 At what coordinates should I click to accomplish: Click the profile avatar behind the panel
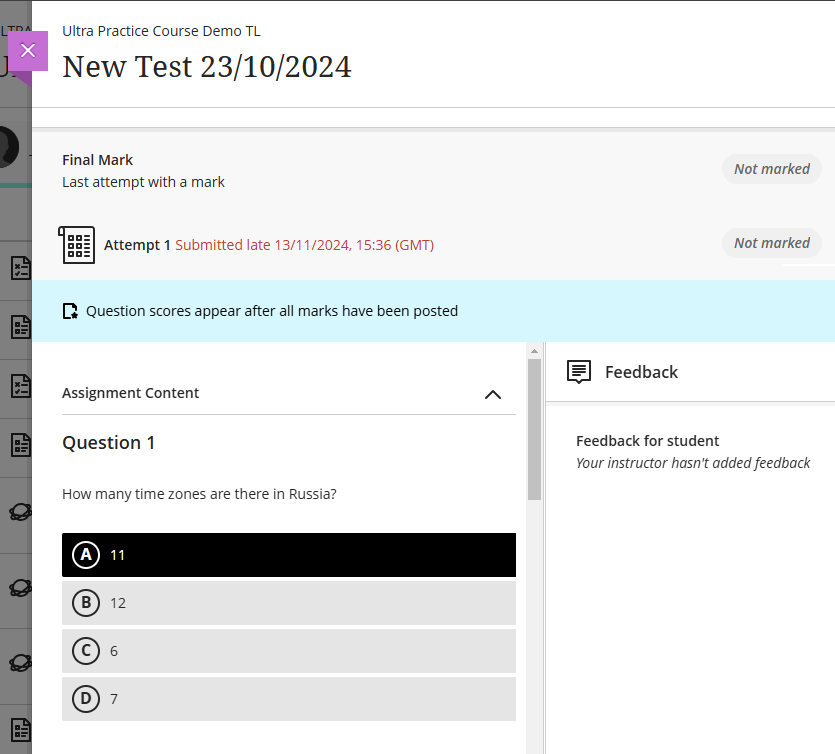[x=10, y=147]
